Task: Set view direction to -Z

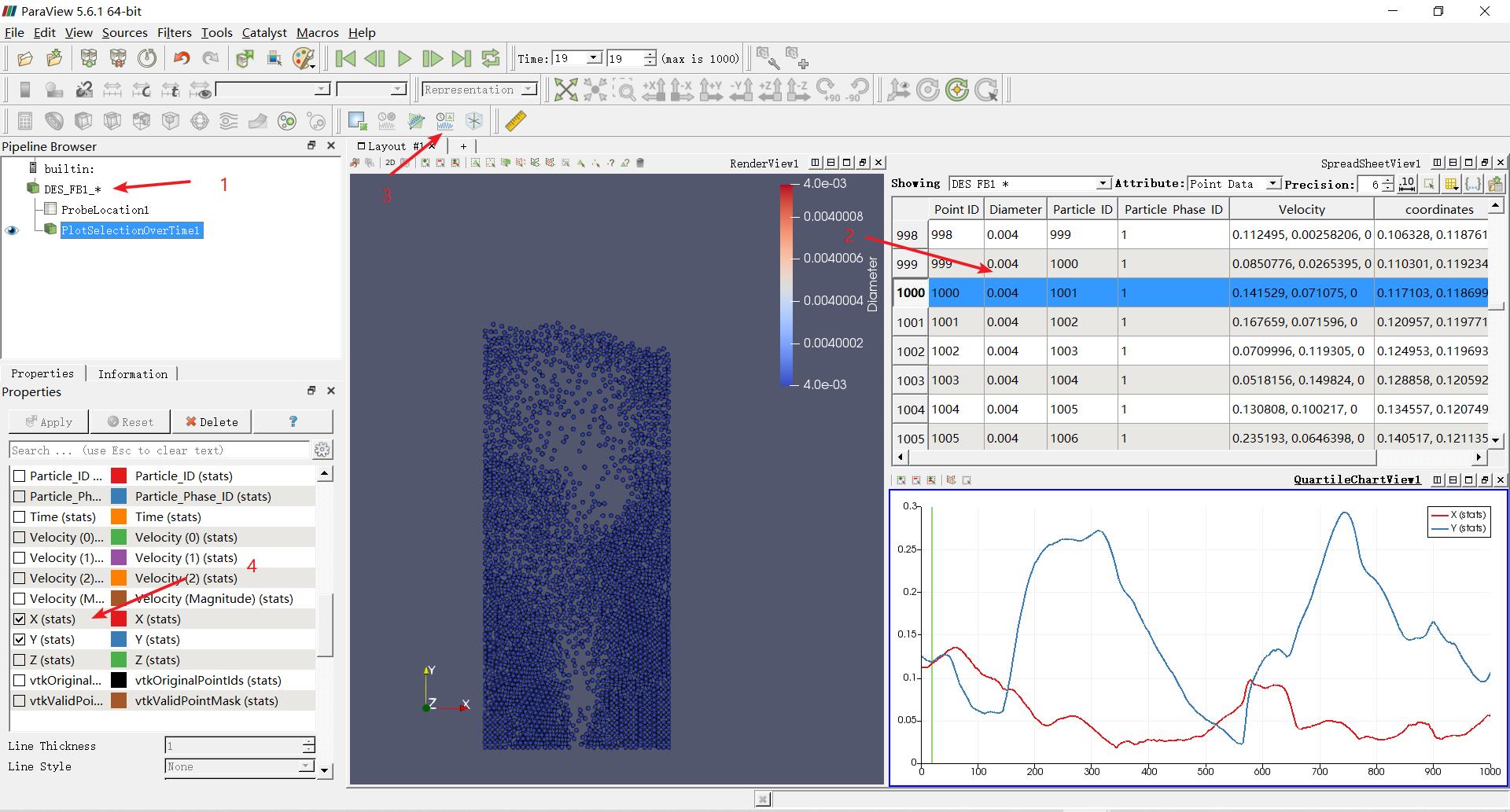Action: pos(798,90)
